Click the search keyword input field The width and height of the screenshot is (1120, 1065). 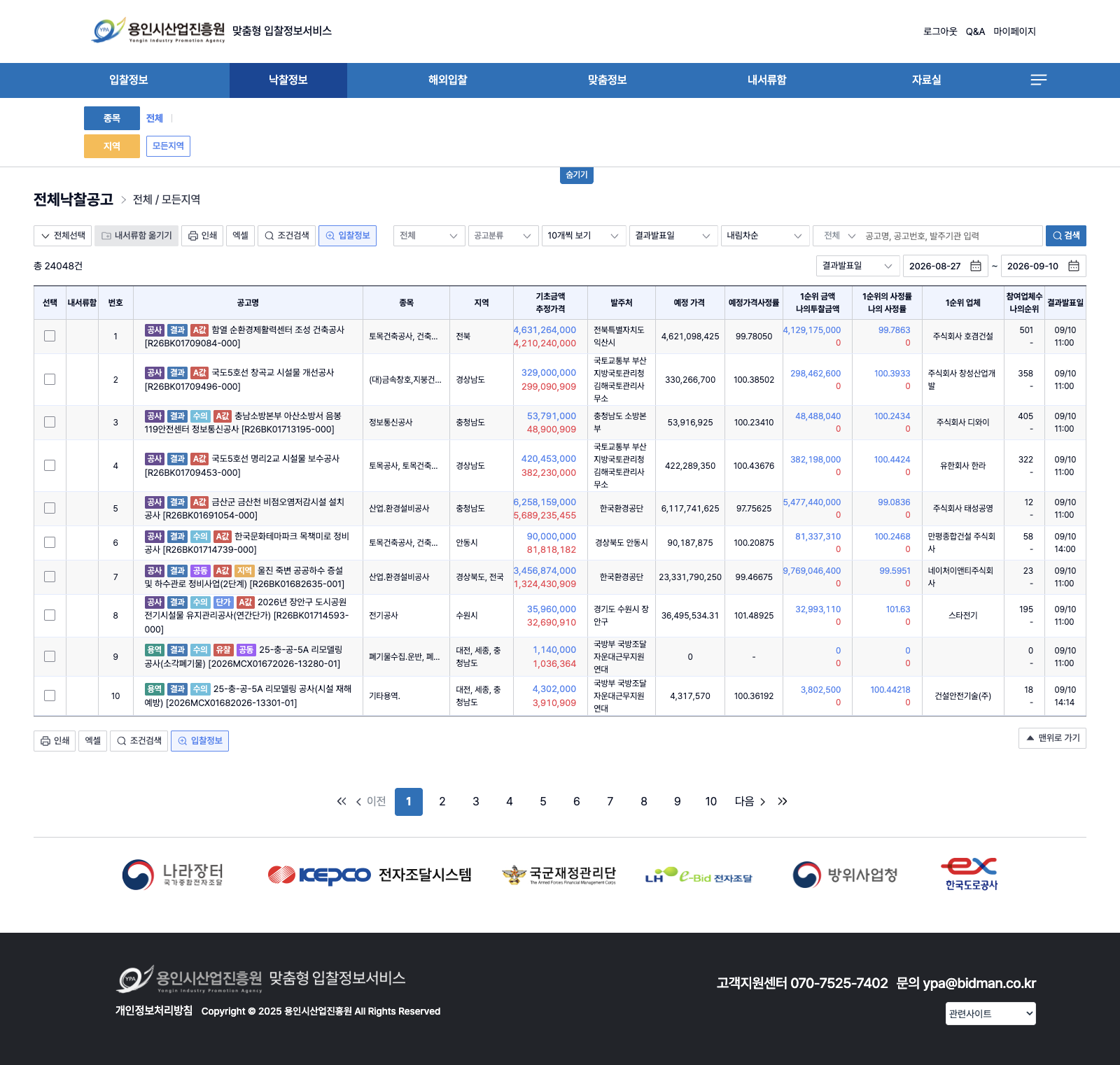(x=951, y=236)
